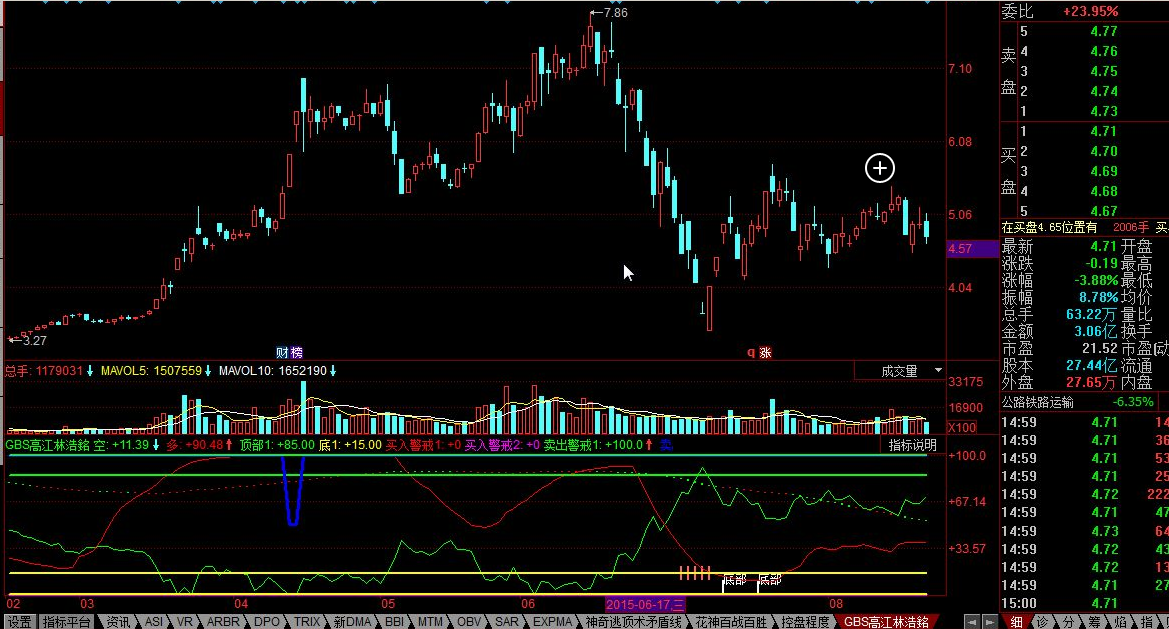Click sell level 5 price 4.77
This screenshot has height=629, width=1169.
pos(1103,31)
